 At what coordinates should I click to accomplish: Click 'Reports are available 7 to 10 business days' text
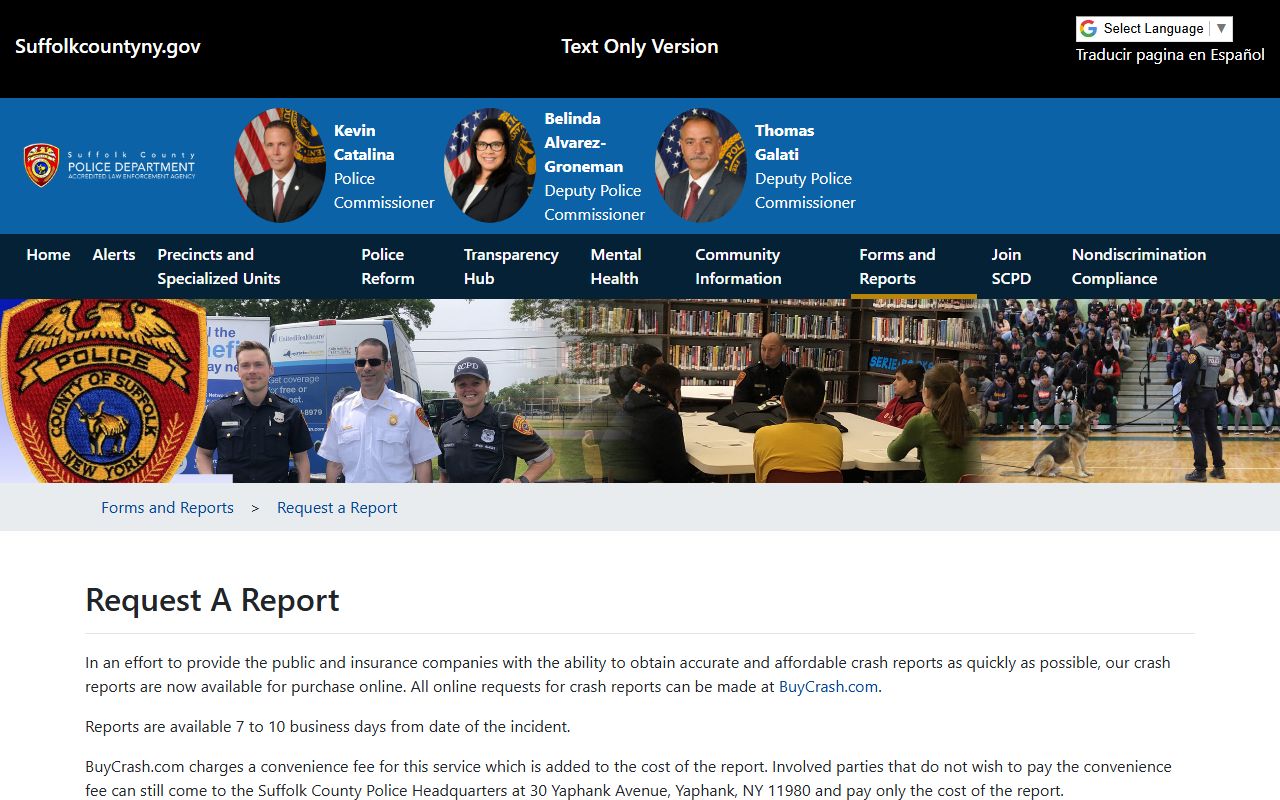[x=327, y=727]
